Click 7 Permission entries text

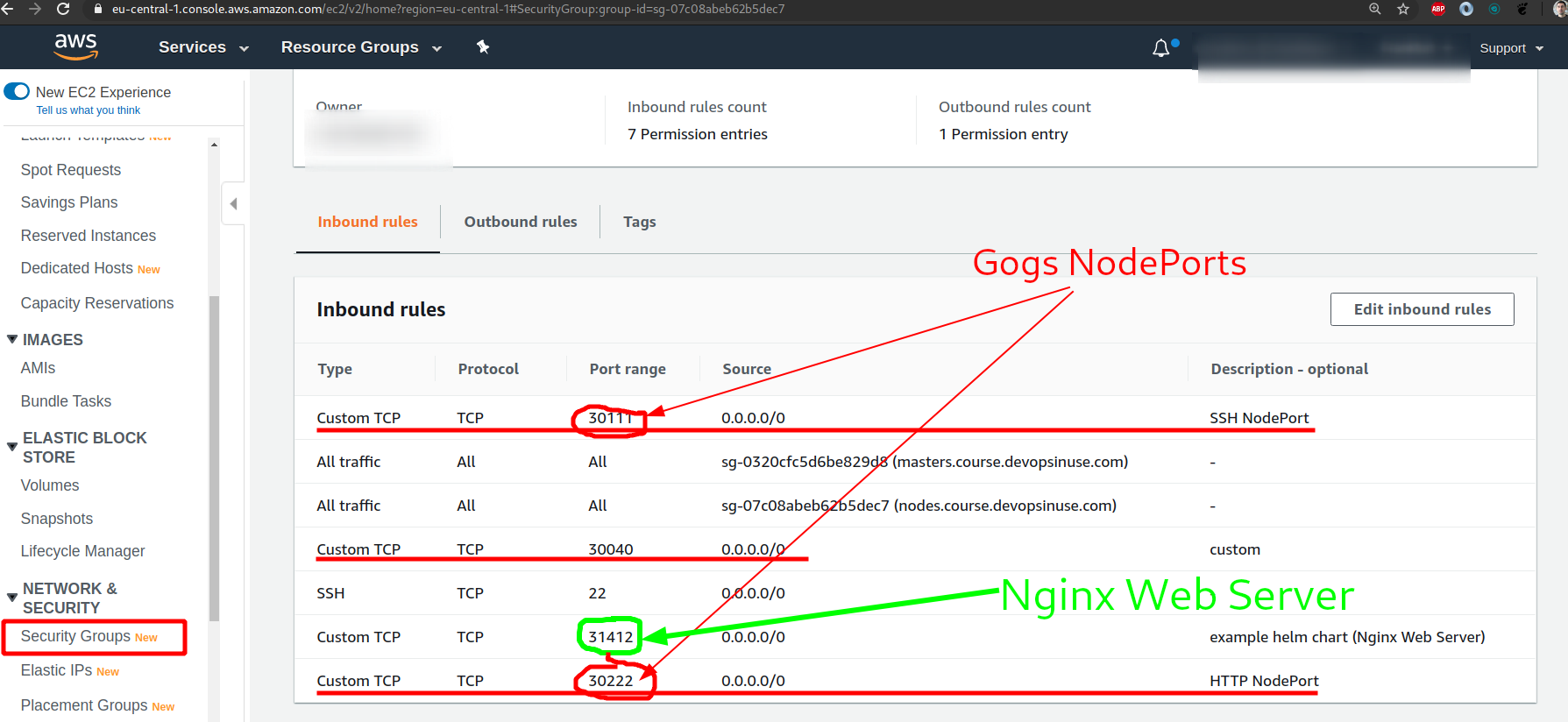(698, 134)
